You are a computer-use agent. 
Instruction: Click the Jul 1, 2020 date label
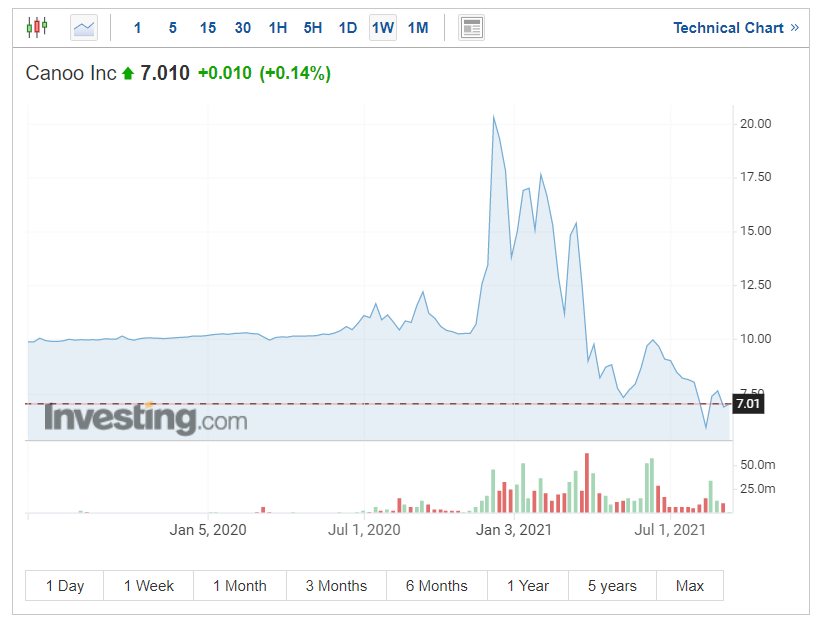pyautogui.click(x=364, y=530)
